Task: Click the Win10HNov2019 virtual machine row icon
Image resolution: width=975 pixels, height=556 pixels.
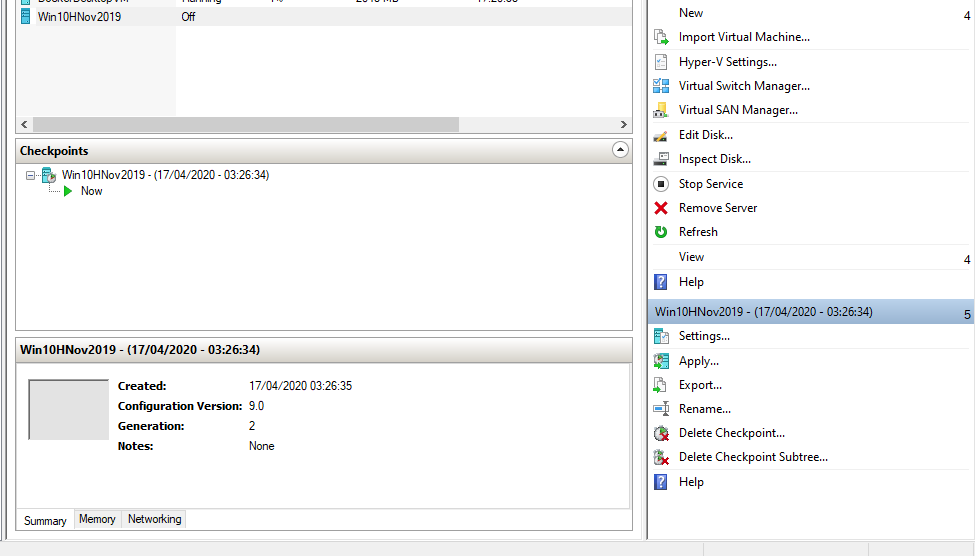Action: pyautogui.click(x=25, y=17)
